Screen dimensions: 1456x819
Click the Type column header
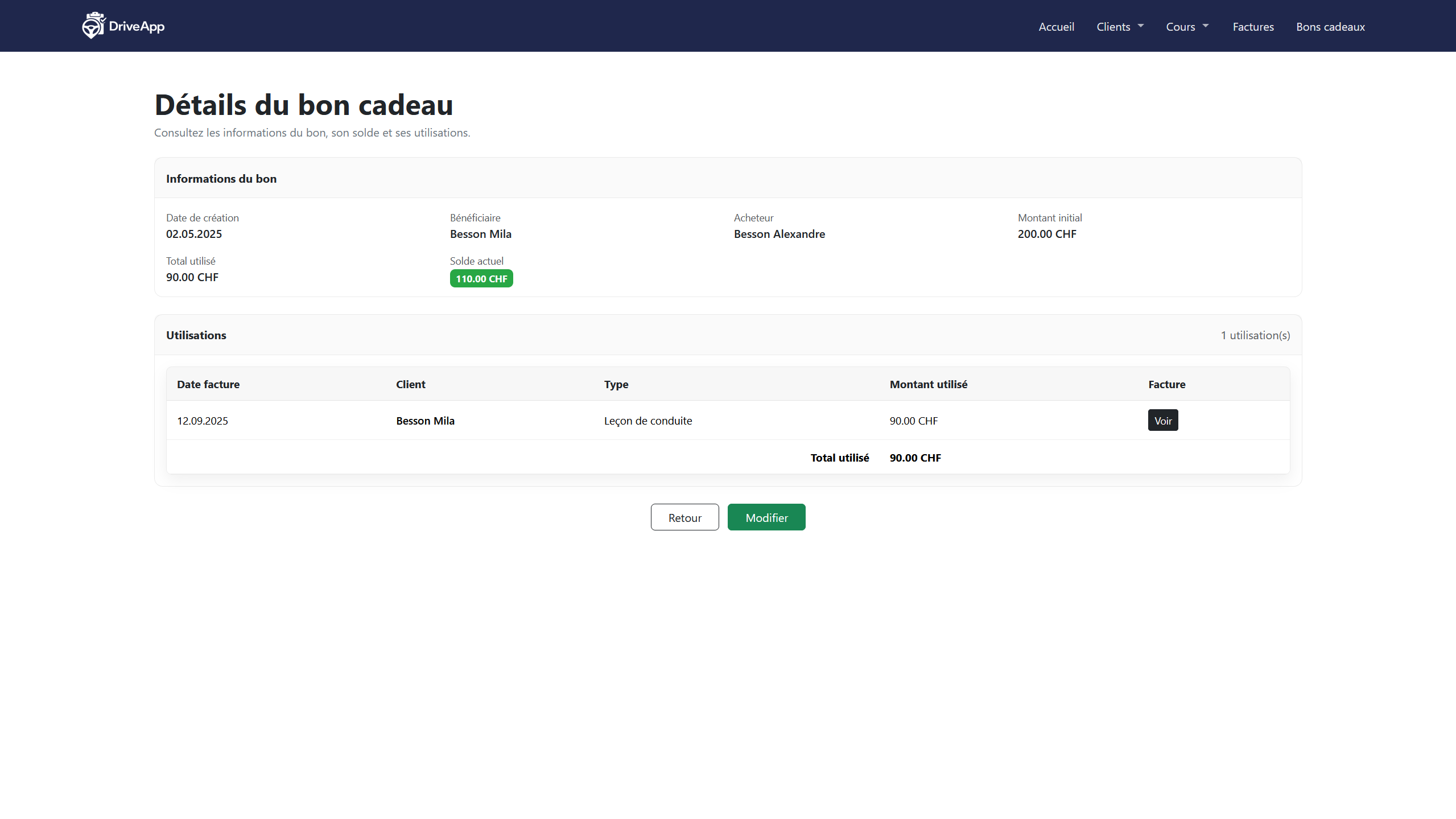[x=616, y=384]
